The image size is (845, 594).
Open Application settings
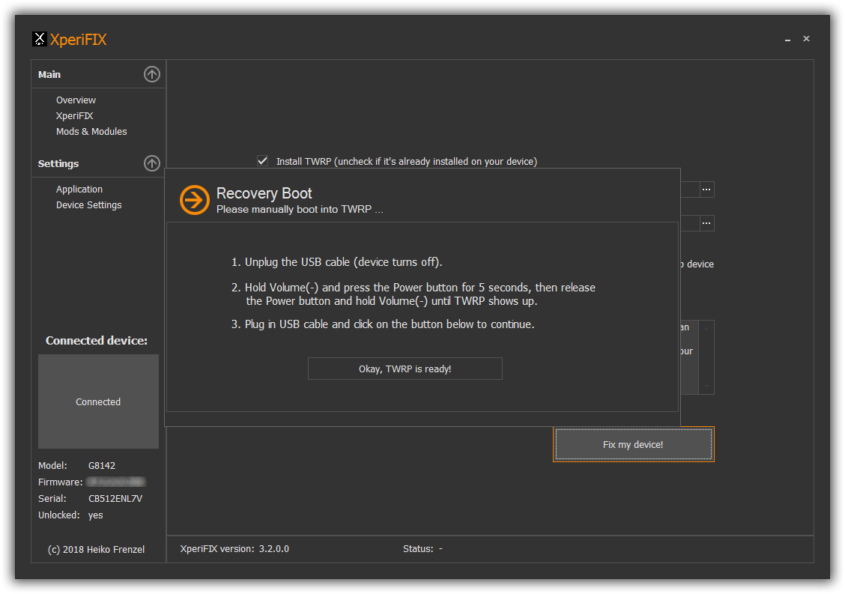(x=79, y=189)
